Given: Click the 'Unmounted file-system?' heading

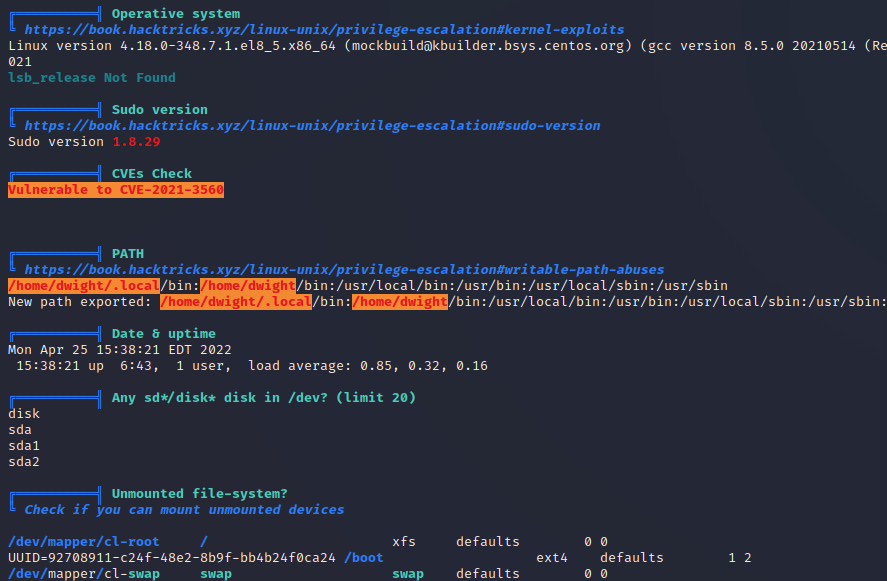Looking at the screenshot, I should (199, 494).
